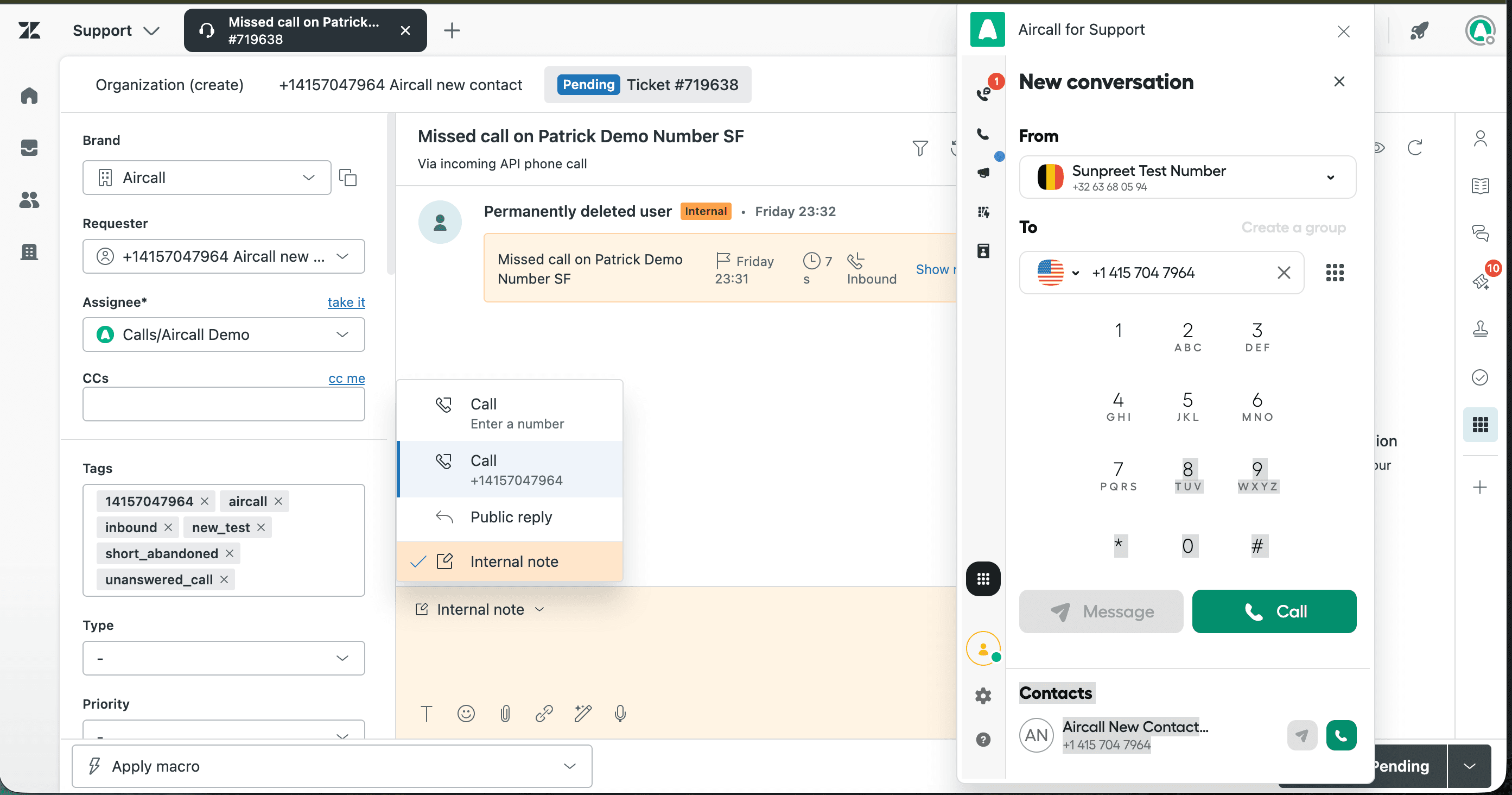Insert emoji in composer

tap(466, 714)
